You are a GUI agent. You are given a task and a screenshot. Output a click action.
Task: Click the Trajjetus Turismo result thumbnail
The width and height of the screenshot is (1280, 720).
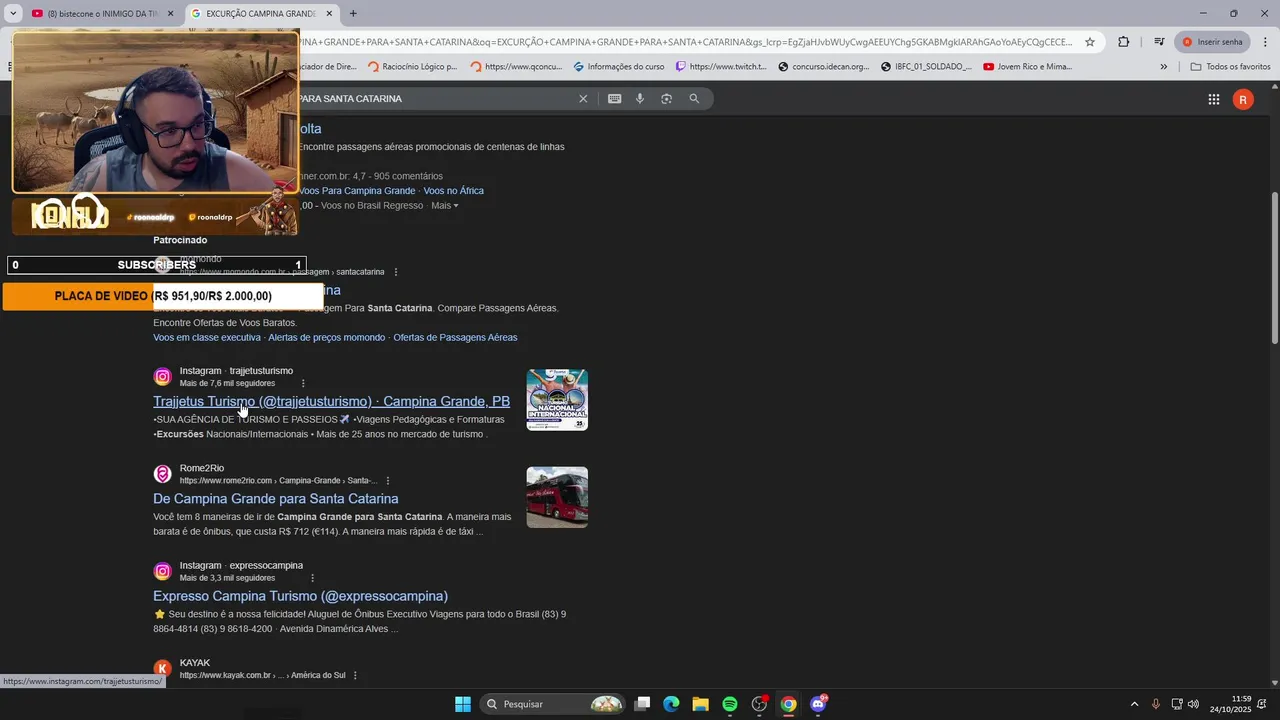coord(557,400)
